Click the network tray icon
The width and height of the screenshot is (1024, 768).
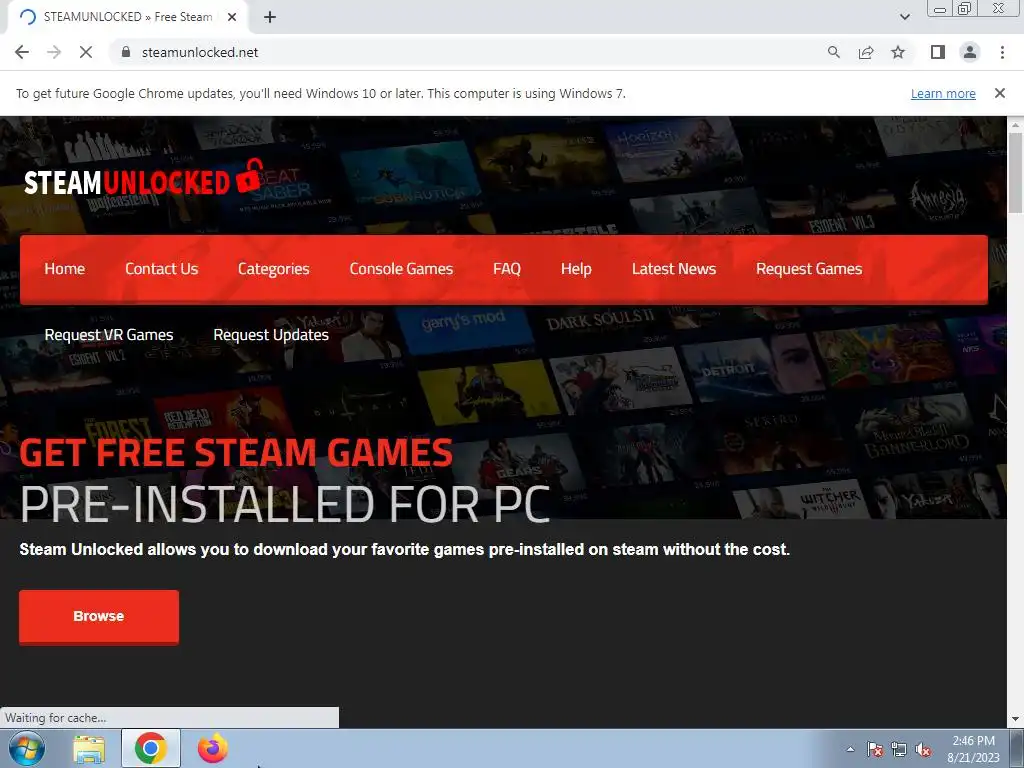coord(899,749)
